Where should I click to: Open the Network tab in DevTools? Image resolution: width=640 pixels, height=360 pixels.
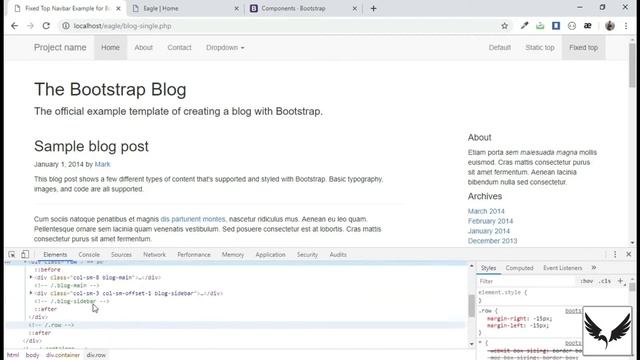[154, 254]
